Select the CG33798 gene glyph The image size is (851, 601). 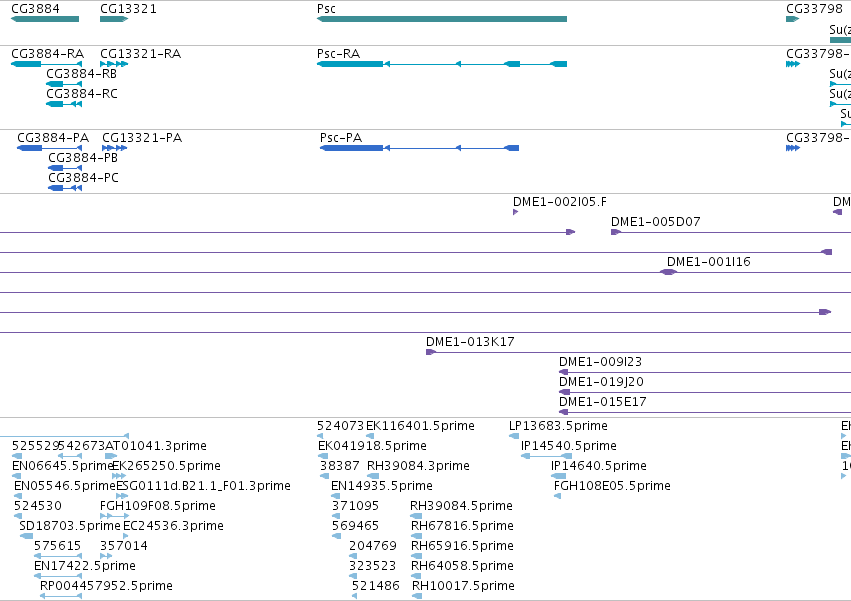point(792,19)
